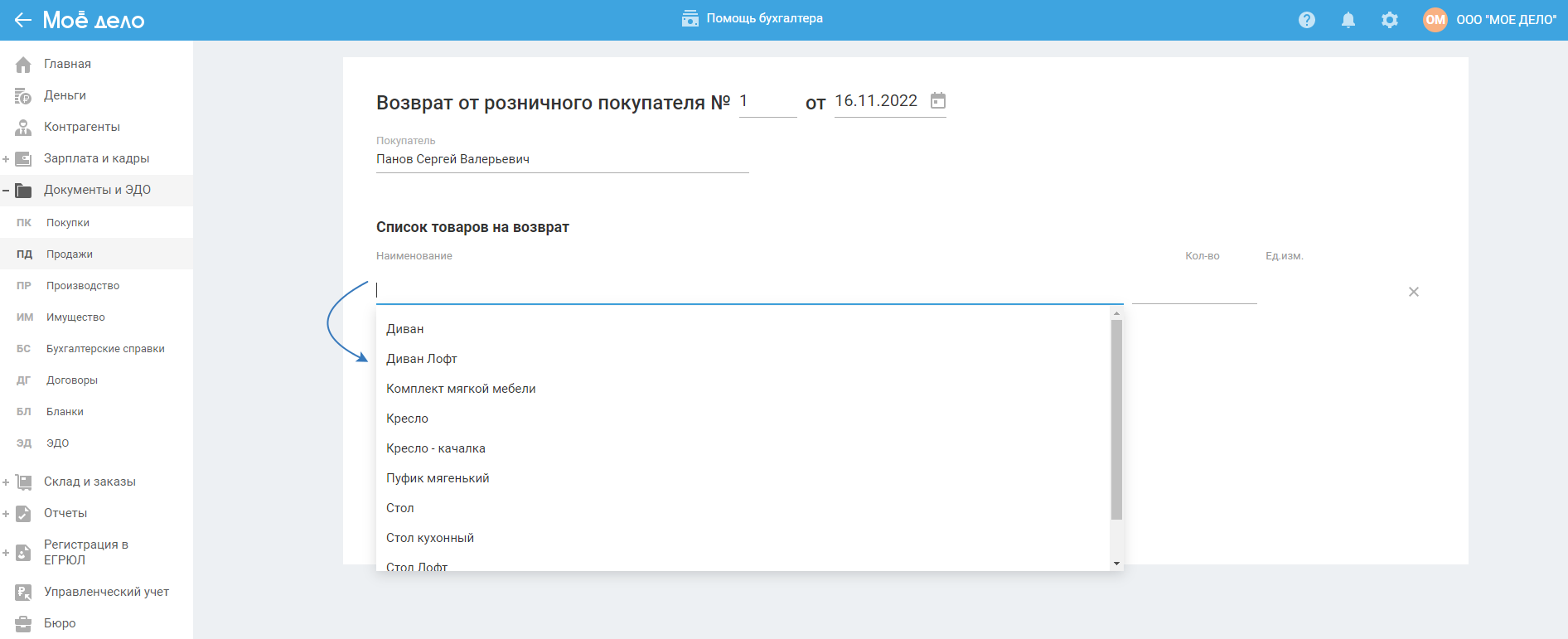Open the Договоры submenu item
Screen dimensions: 1568x639
72,380
